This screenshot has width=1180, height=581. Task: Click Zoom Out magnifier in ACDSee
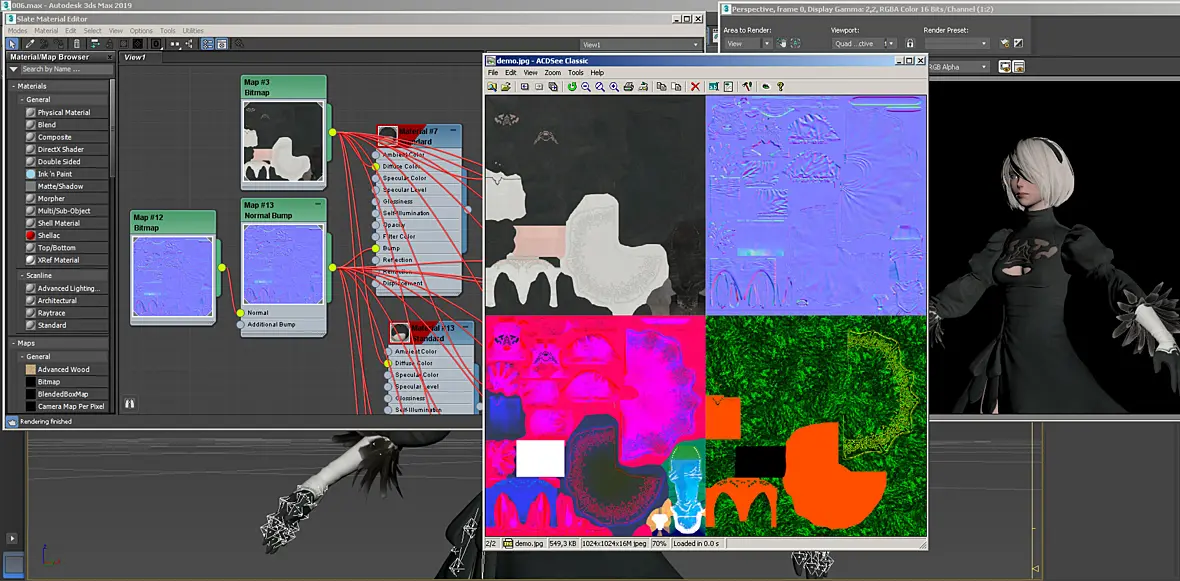pos(586,87)
